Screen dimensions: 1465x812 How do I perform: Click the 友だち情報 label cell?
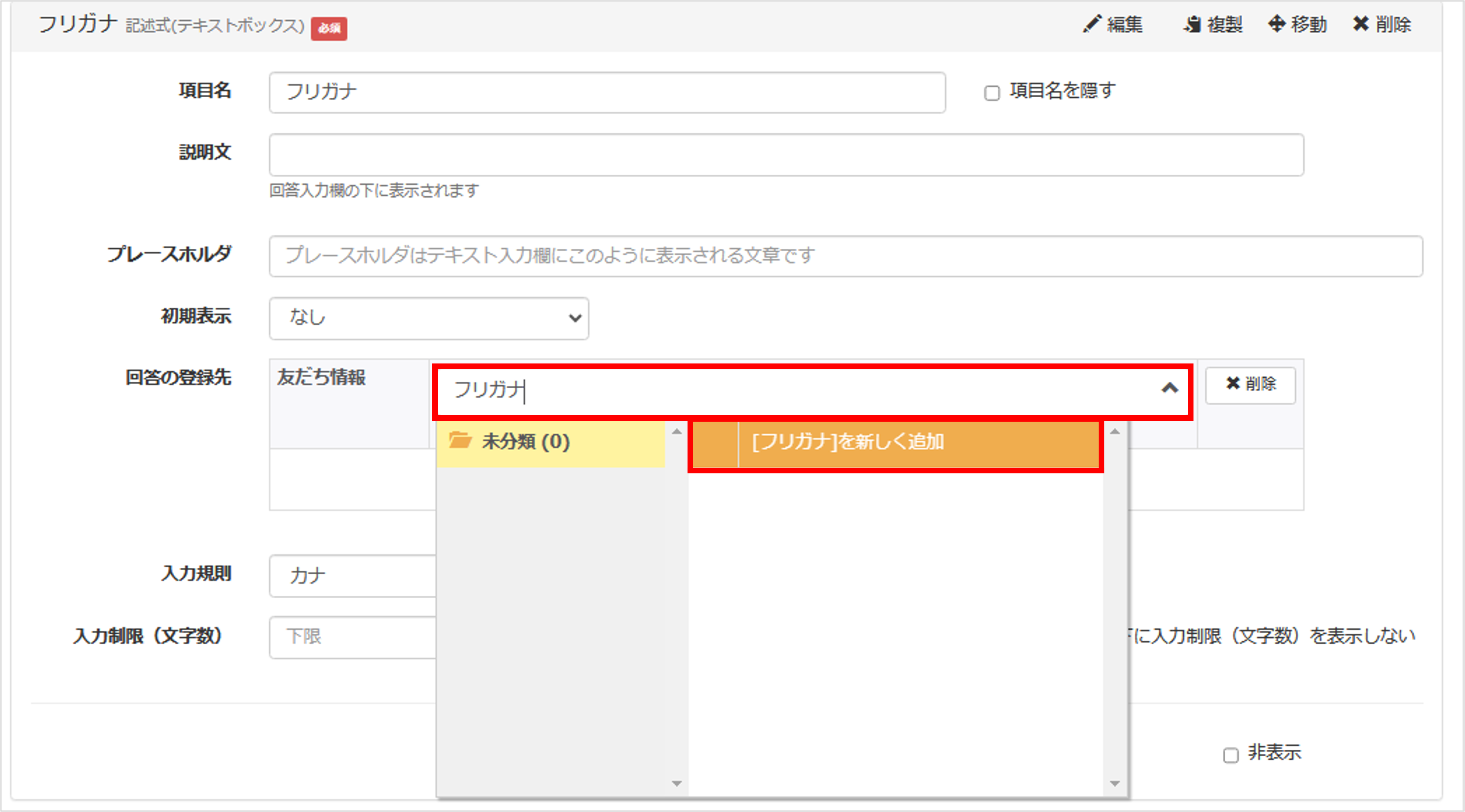(349, 404)
